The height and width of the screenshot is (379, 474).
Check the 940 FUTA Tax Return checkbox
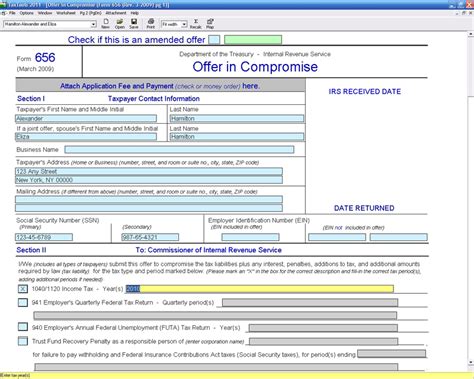click(23, 327)
